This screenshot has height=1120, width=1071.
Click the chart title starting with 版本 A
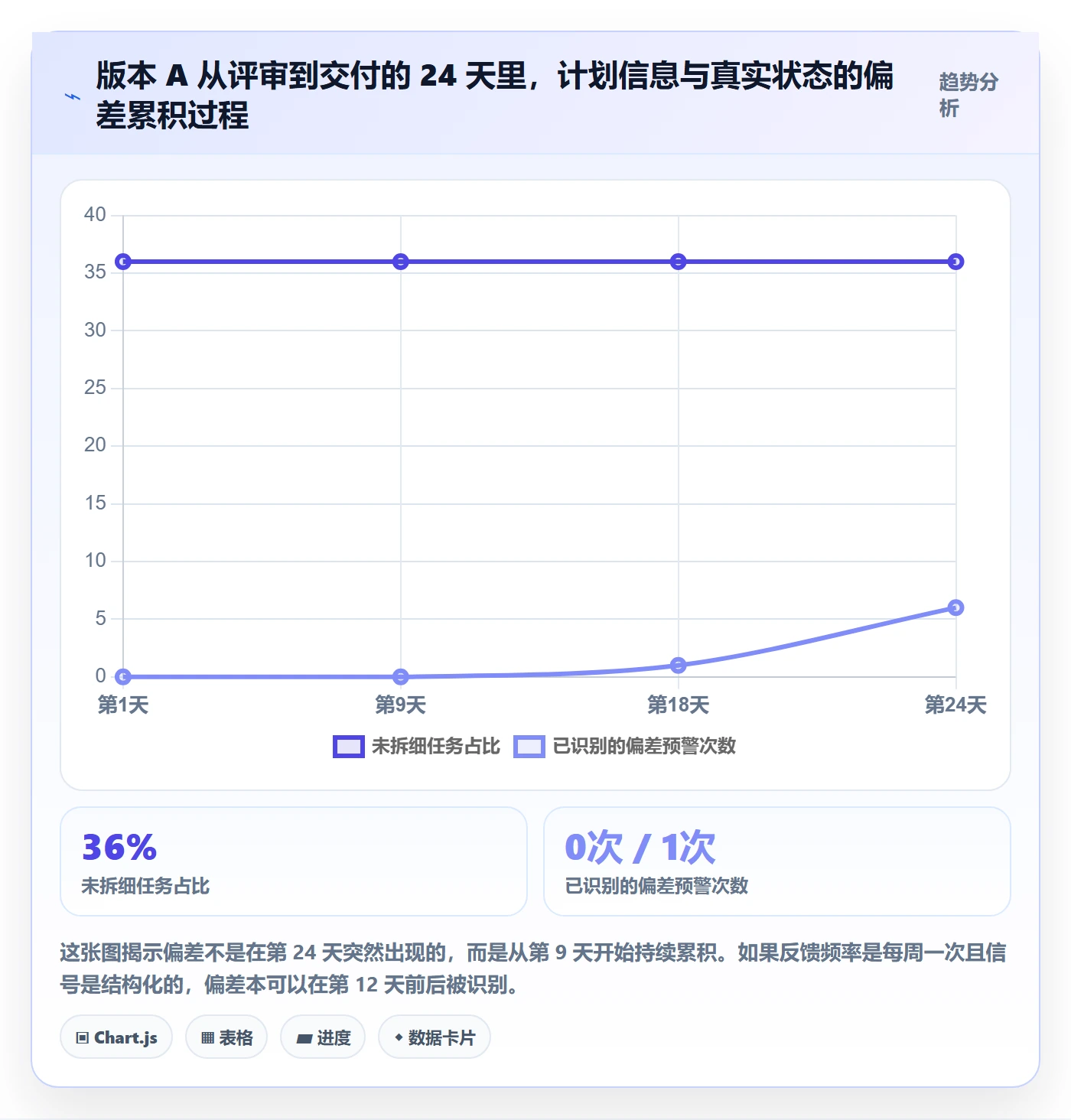coord(494,96)
